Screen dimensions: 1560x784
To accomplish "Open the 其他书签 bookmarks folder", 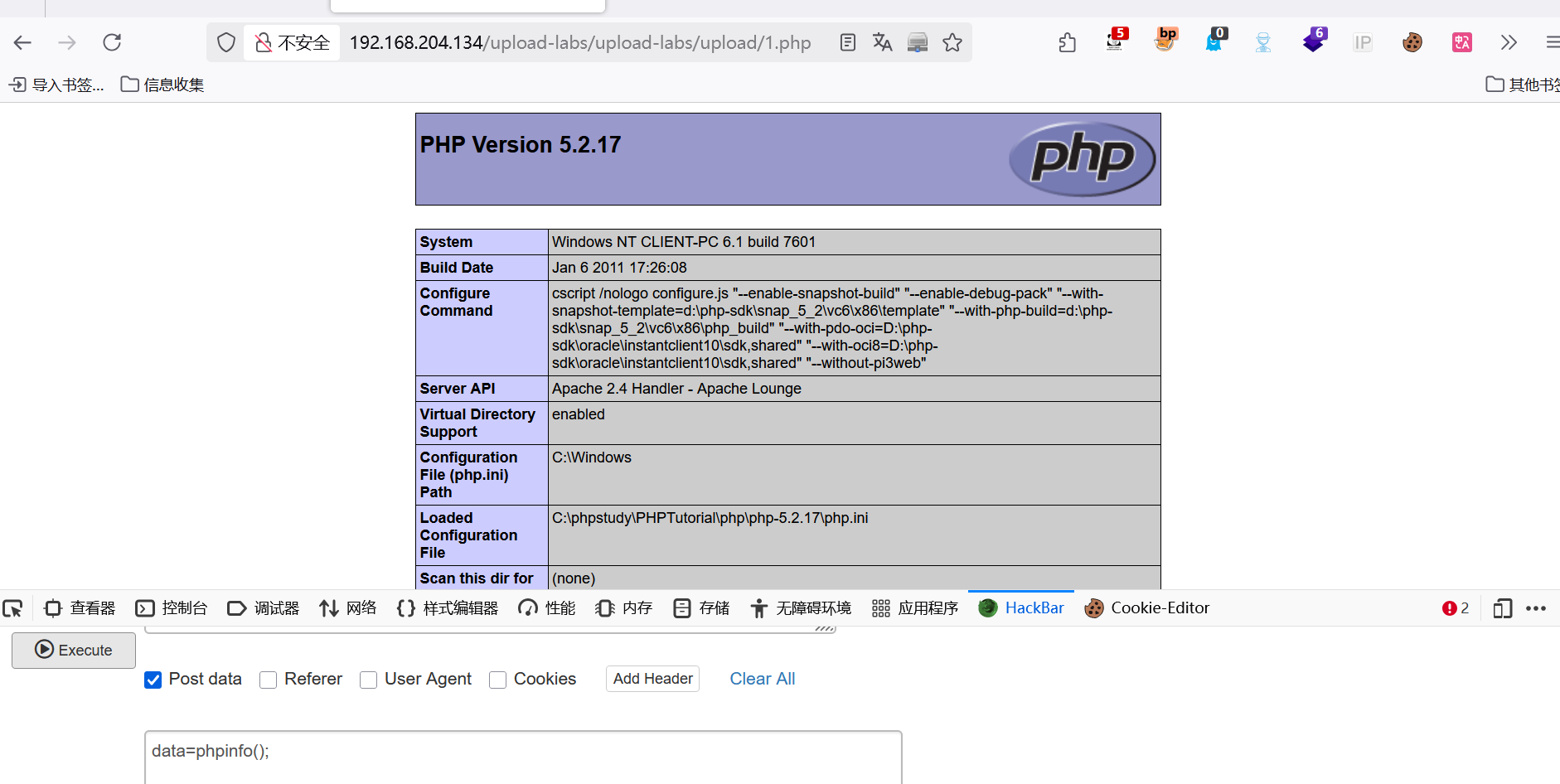I will [x=1523, y=85].
